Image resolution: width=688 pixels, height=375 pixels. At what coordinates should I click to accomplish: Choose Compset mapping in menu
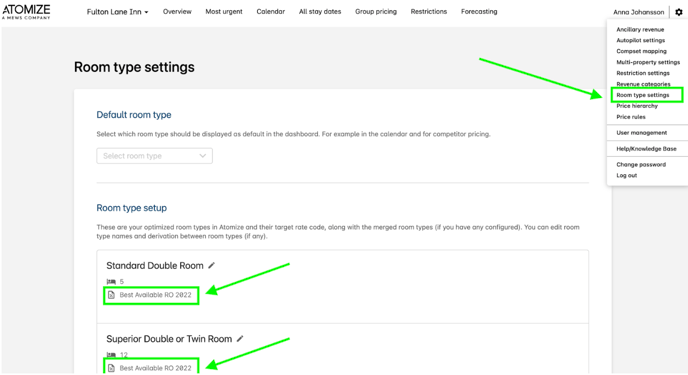(641, 51)
